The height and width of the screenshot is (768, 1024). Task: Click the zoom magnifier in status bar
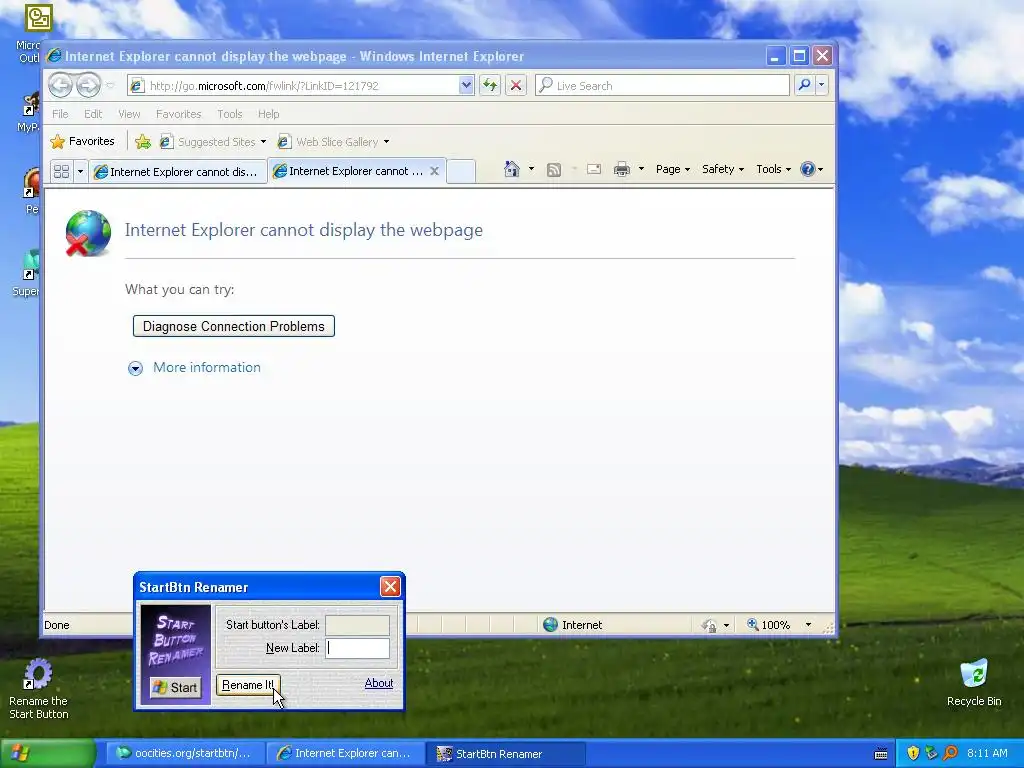[753, 625]
